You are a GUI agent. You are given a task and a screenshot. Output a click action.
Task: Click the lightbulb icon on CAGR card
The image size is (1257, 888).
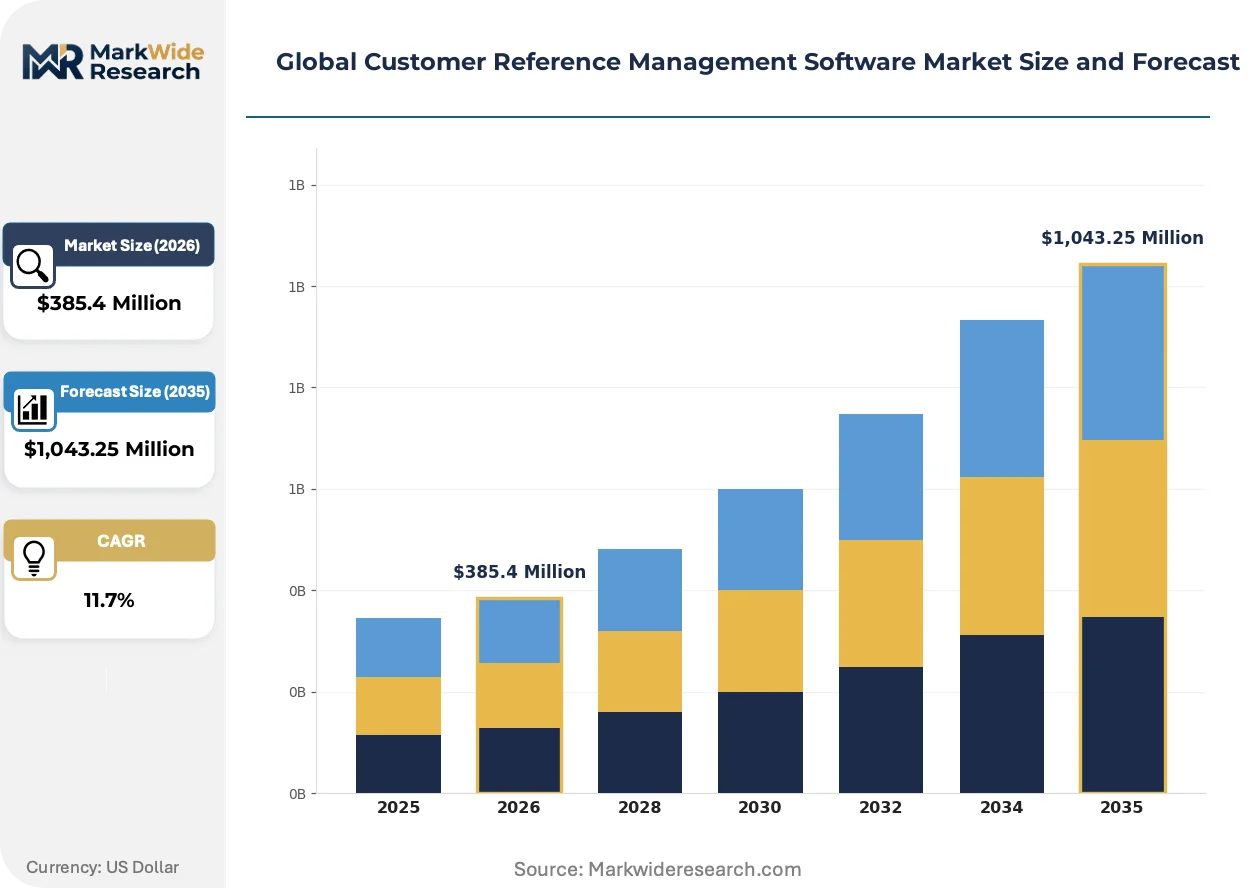(33, 556)
